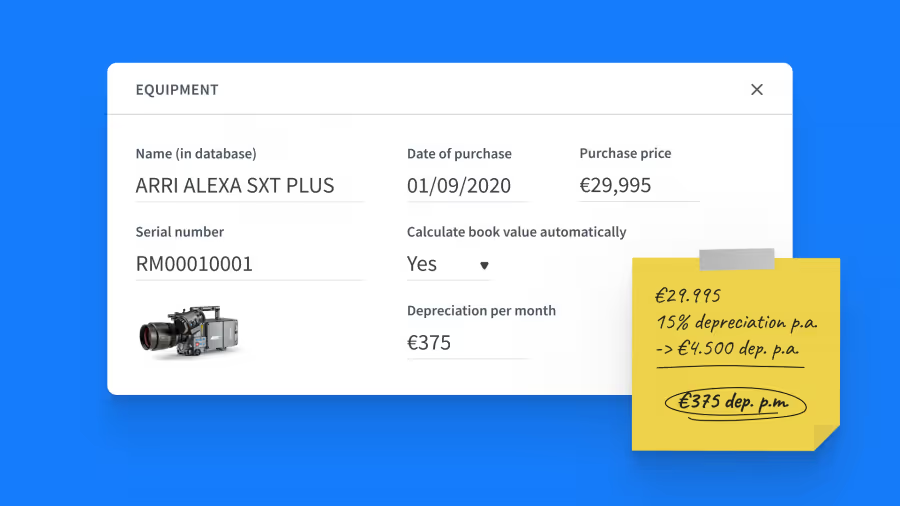Open the book value dropdown arrow

484,266
